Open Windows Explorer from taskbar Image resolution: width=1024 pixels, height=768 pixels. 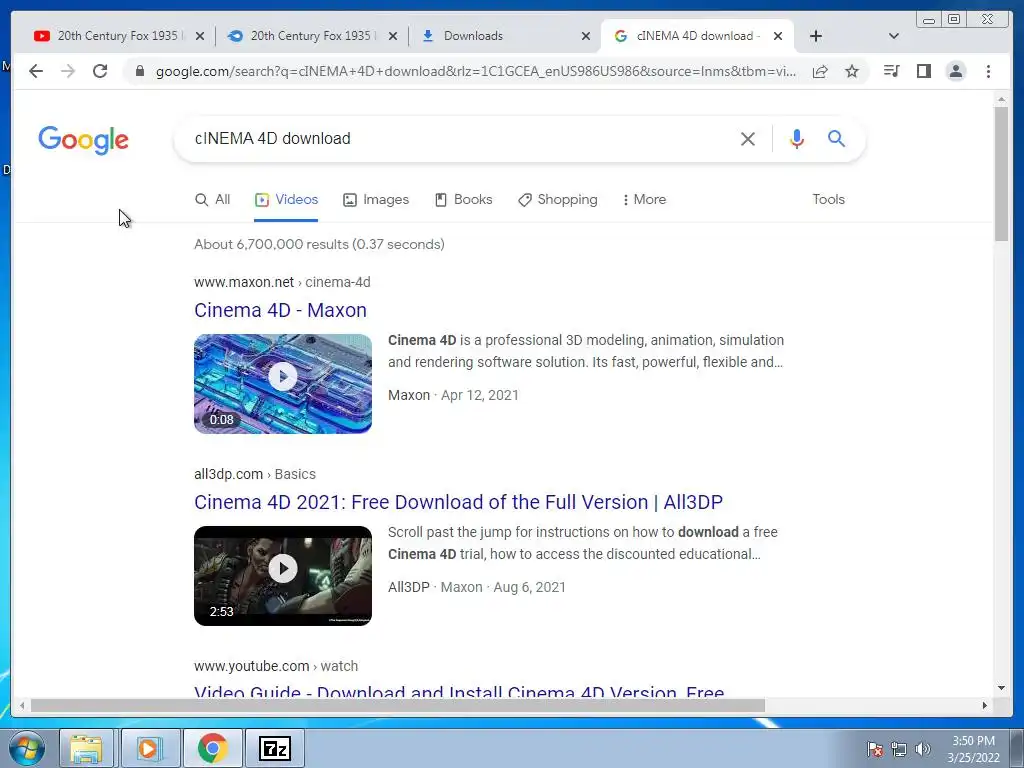tap(87, 748)
